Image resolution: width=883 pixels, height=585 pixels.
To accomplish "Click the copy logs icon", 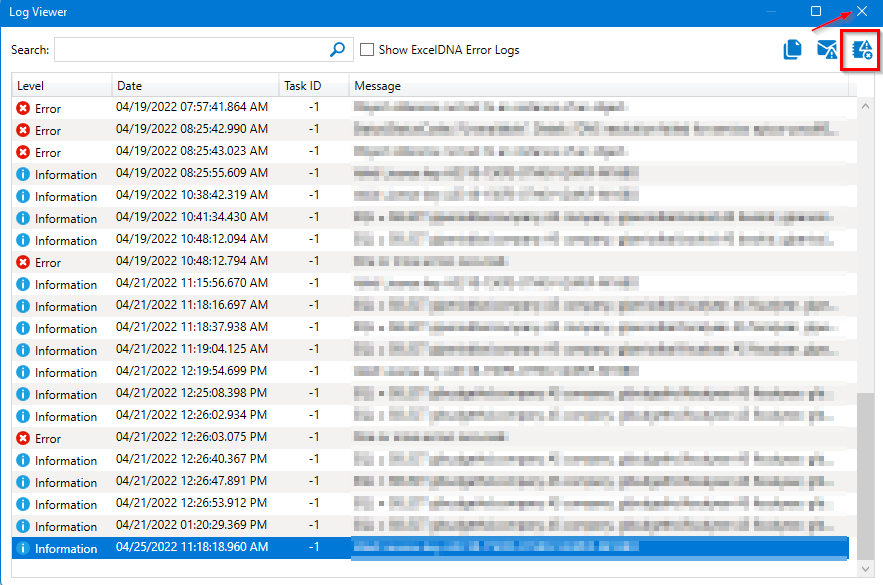I will [x=792, y=50].
